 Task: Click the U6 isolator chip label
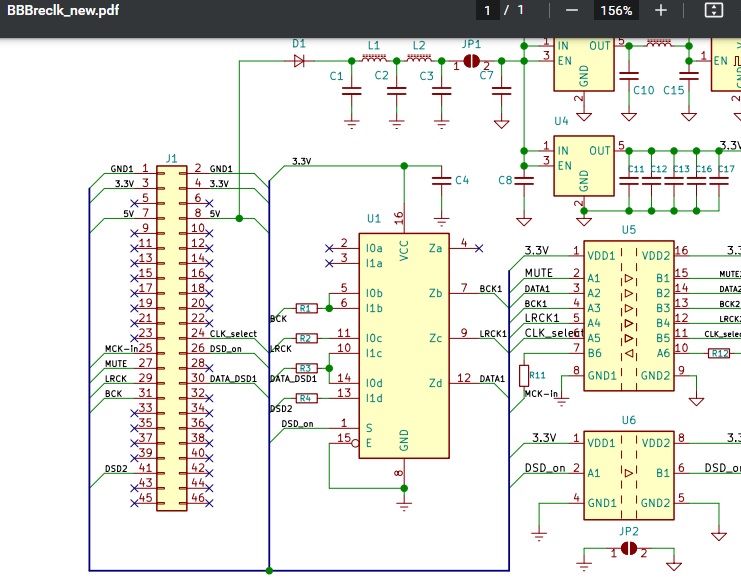[x=629, y=420]
